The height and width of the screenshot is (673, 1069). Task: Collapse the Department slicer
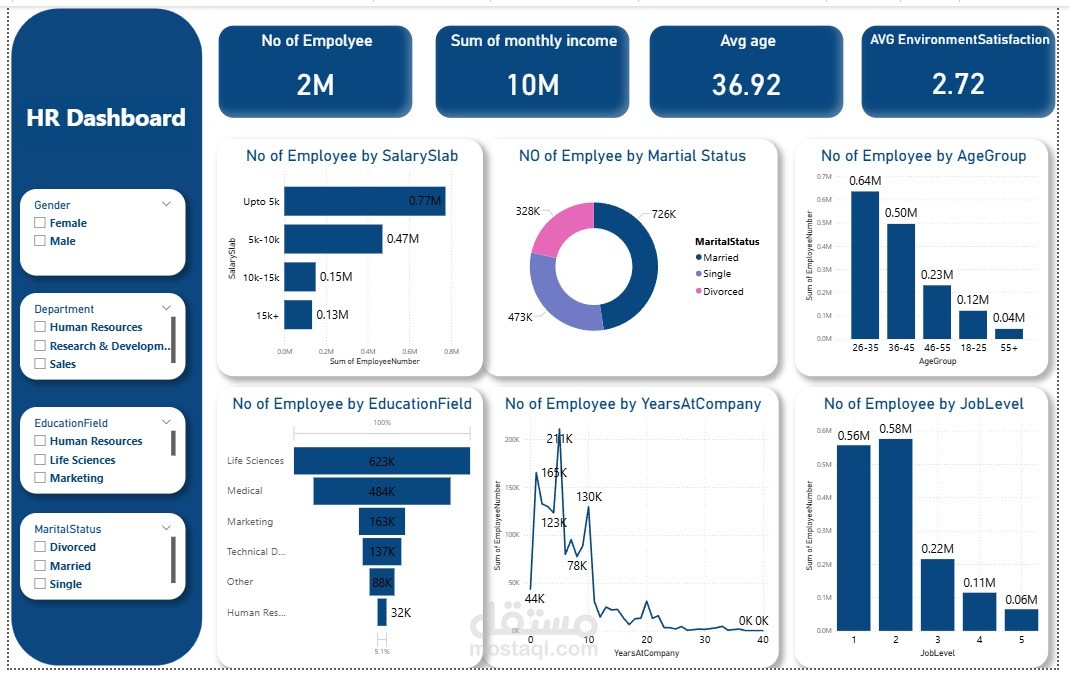[x=167, y=308]
